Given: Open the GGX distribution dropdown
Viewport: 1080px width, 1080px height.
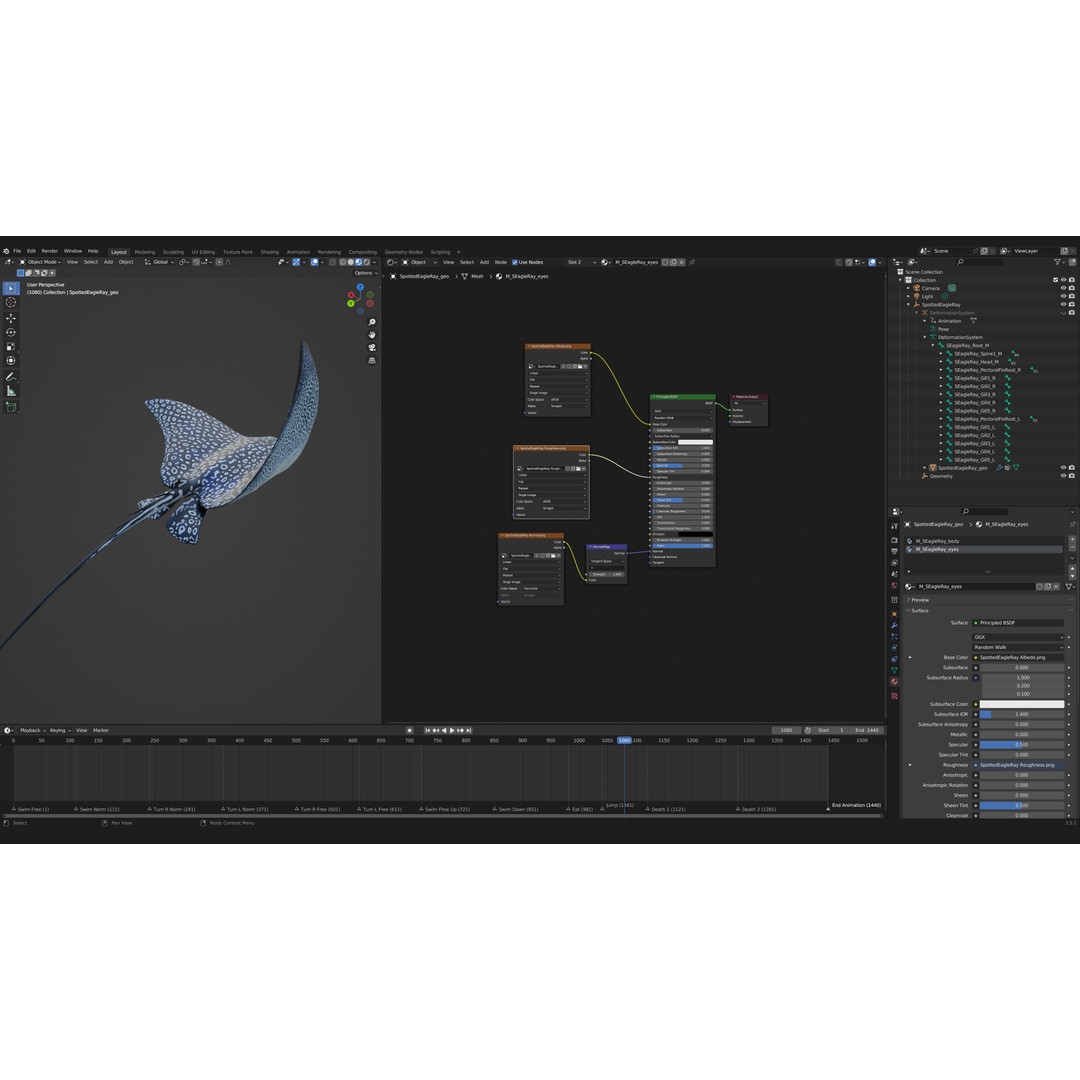Looking at the screenshot, I should (x=1018, y=637).
